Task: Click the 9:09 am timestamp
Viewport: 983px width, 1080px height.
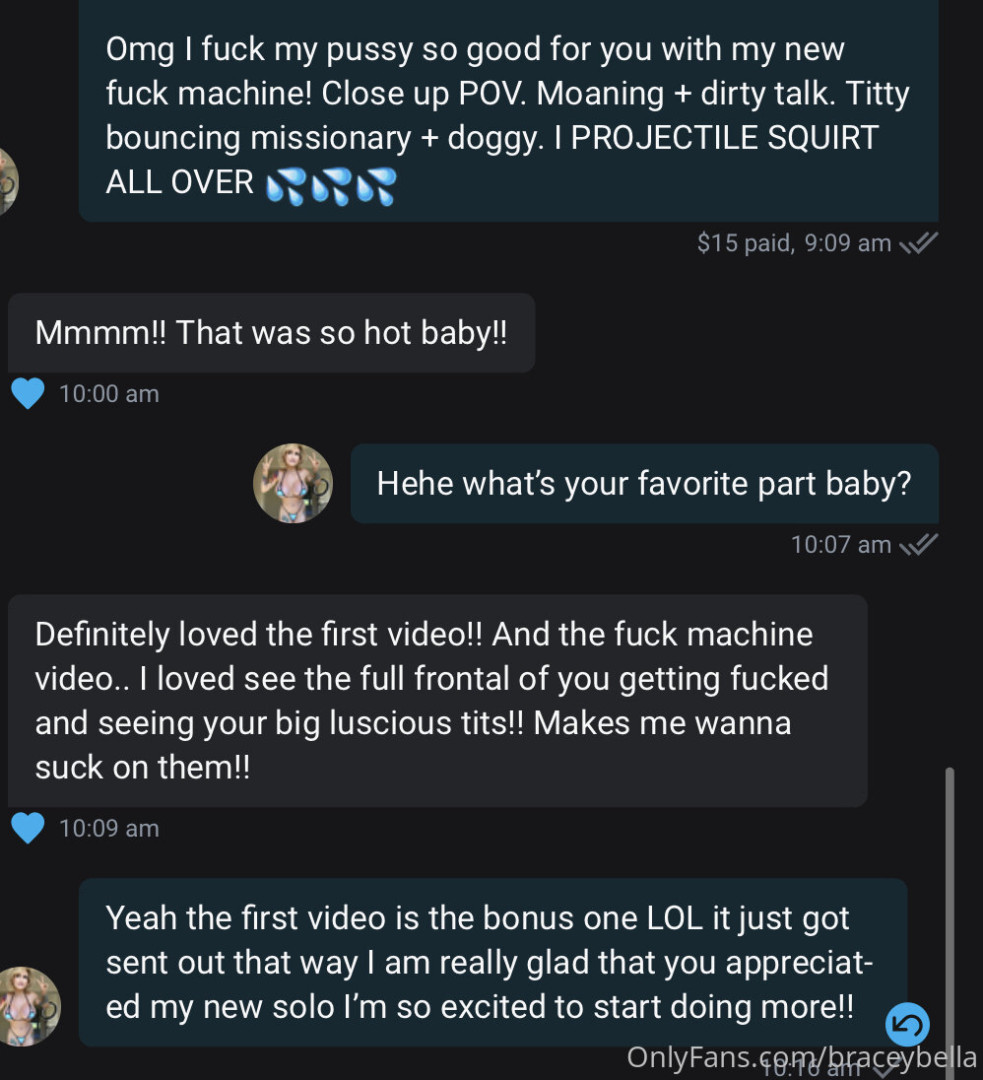Action: click(847, 243)
